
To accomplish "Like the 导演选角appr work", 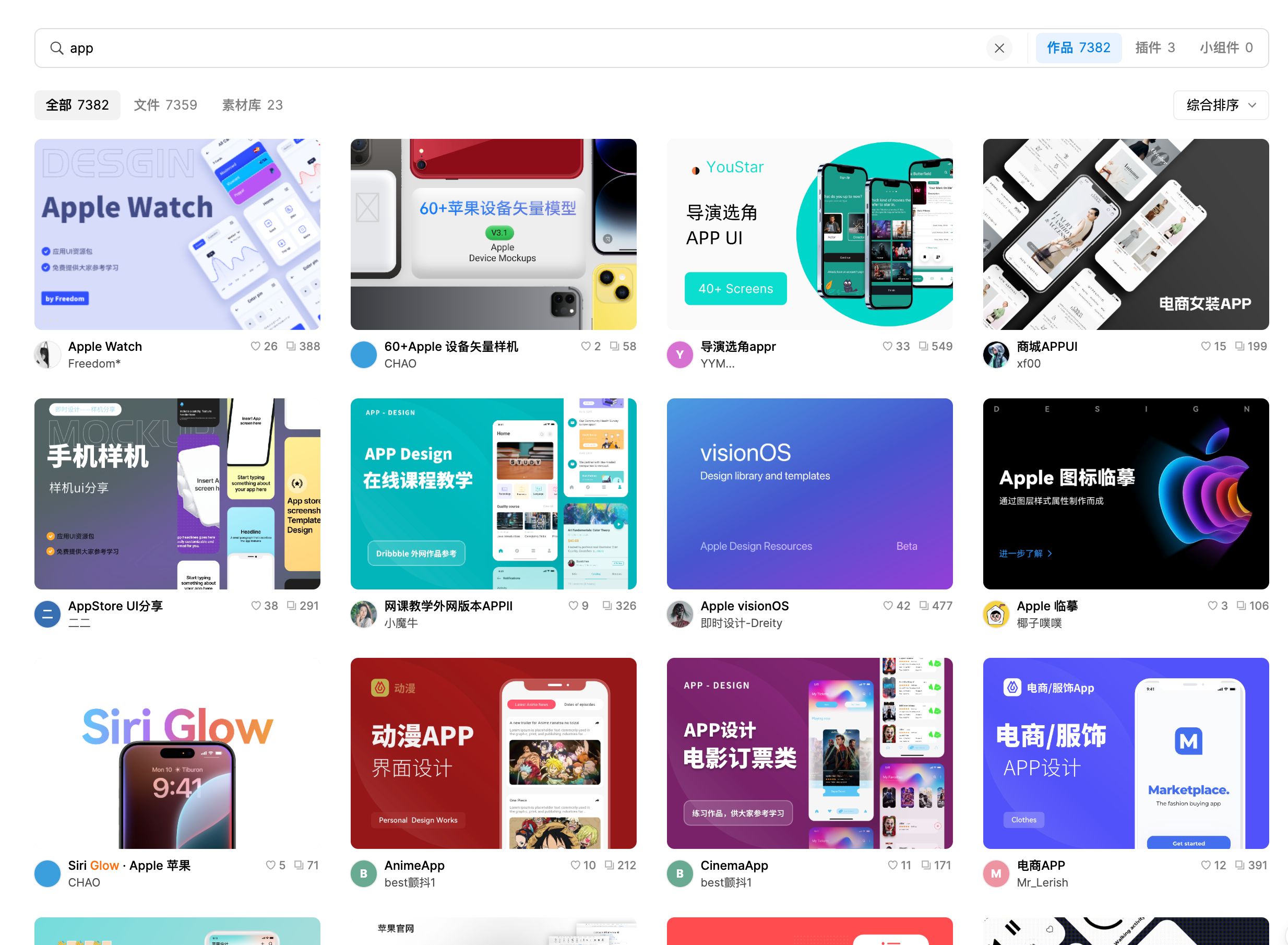I will click(887, 346).
